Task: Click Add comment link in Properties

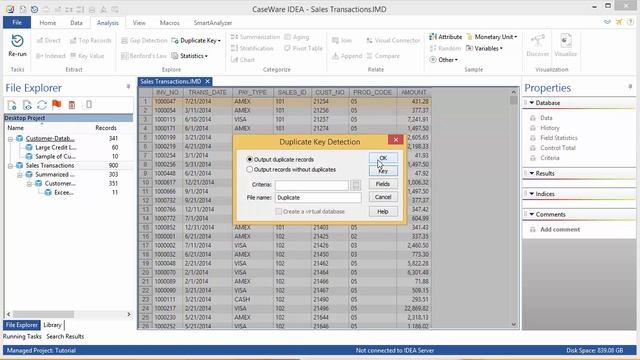Action: [x=560, y=229]
